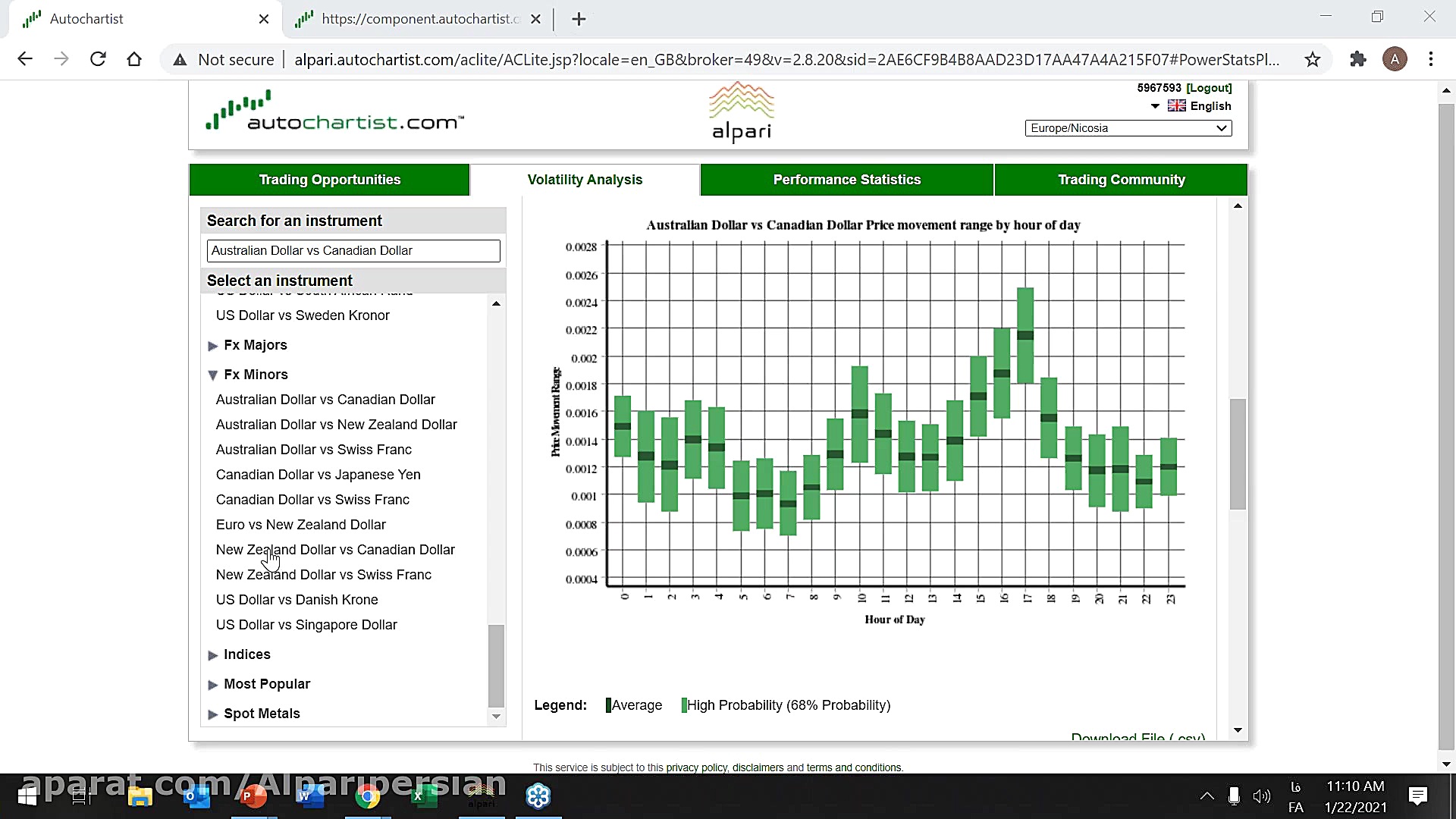Open Chrome's three-dot menu
The image size is (1456, 819).
(1431, 59)
